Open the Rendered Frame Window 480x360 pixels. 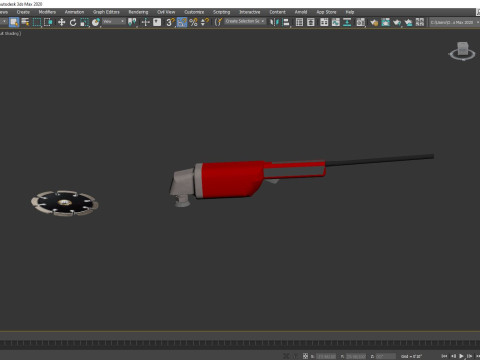(x=385, y=22)
